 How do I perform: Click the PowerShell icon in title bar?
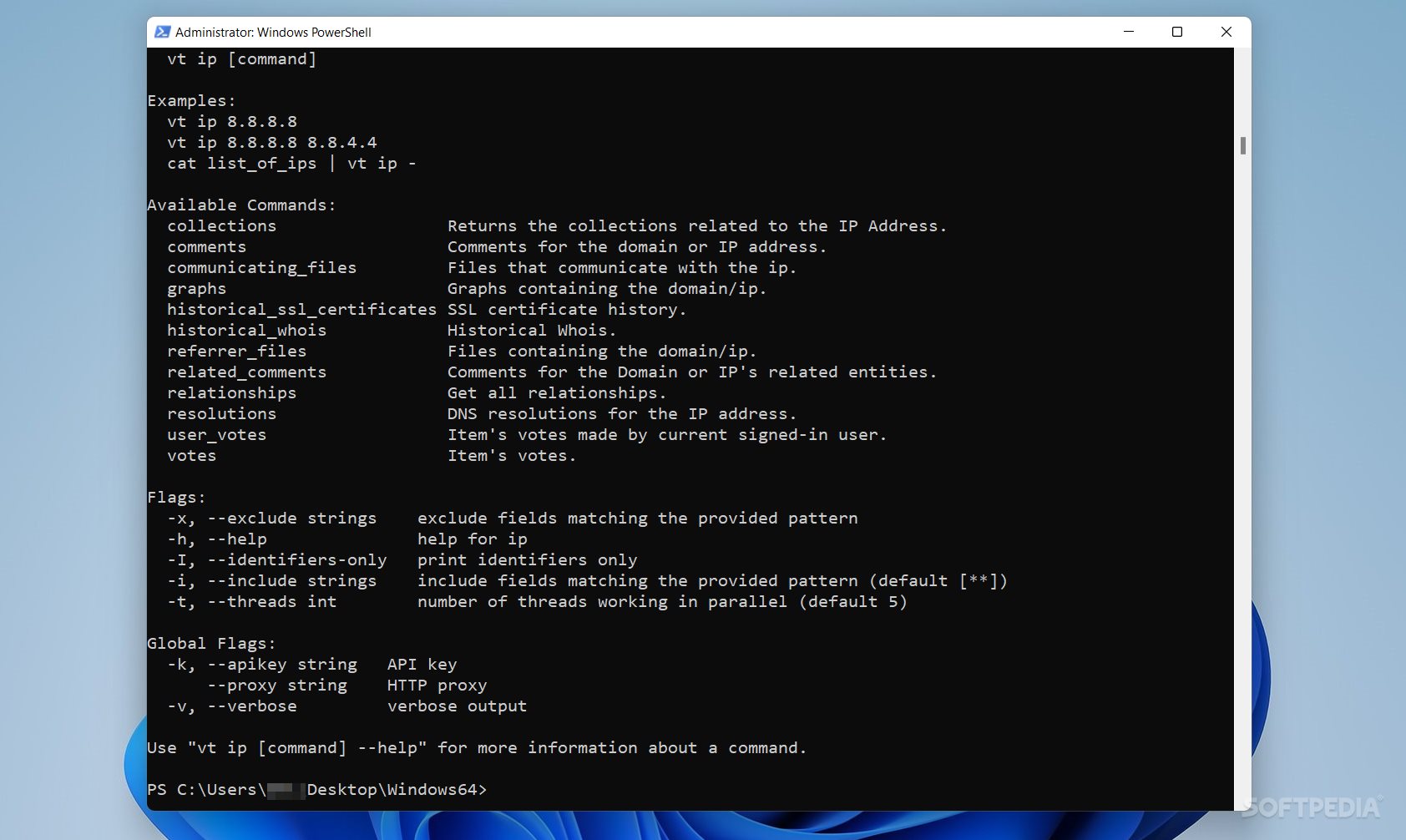(x=163, y=32)
